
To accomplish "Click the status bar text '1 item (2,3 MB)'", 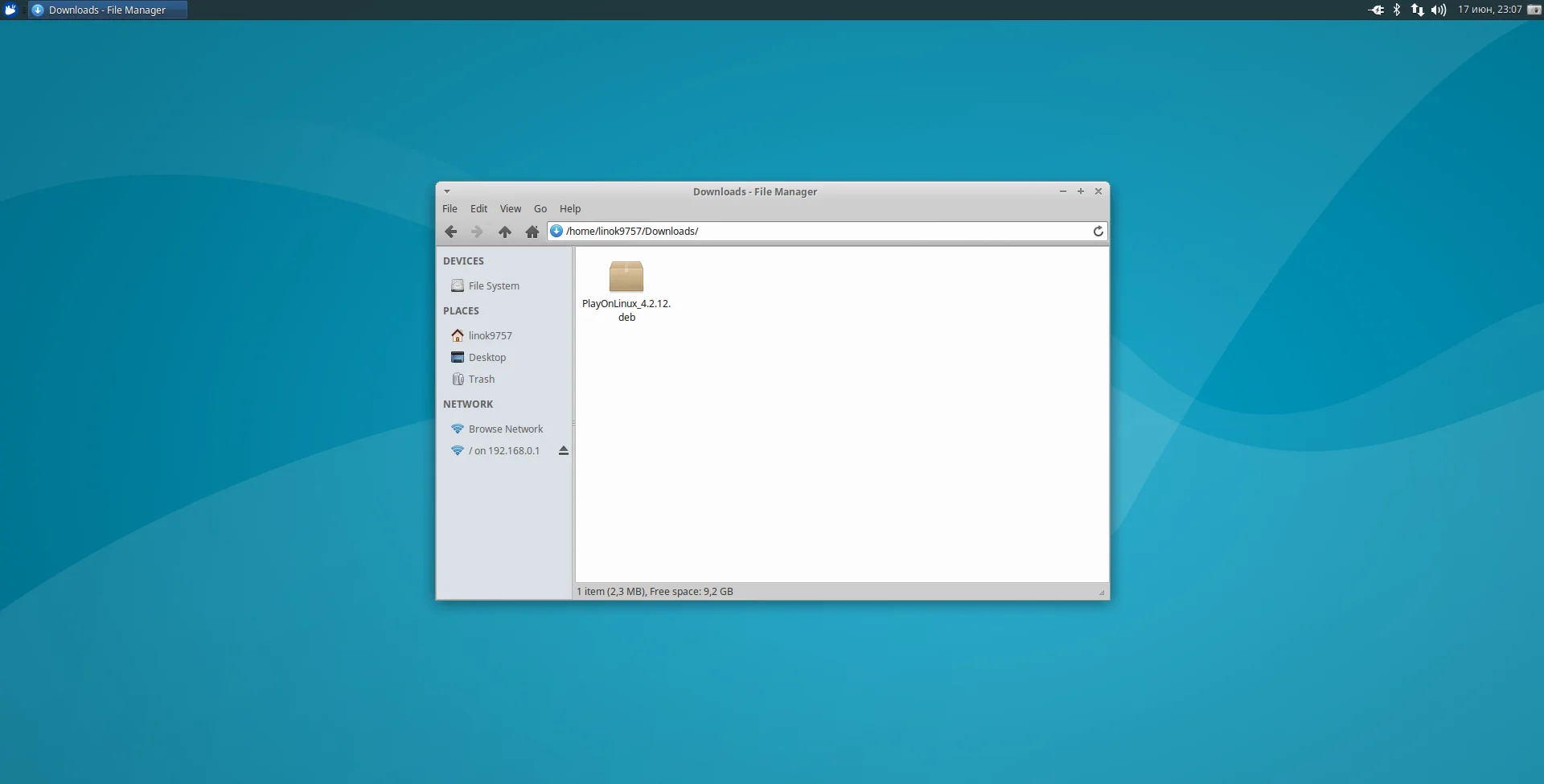I will click(610, 592).
